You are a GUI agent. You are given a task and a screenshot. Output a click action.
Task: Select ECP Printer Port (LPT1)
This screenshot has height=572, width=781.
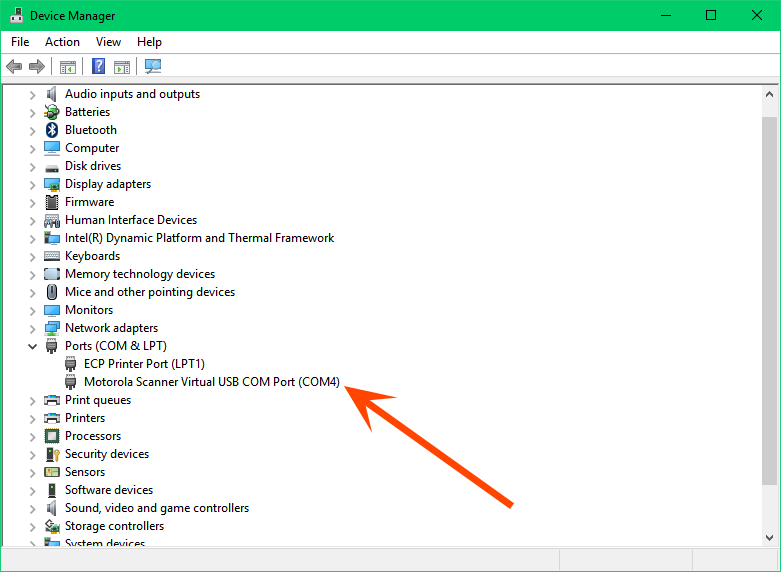coord(144,364)
